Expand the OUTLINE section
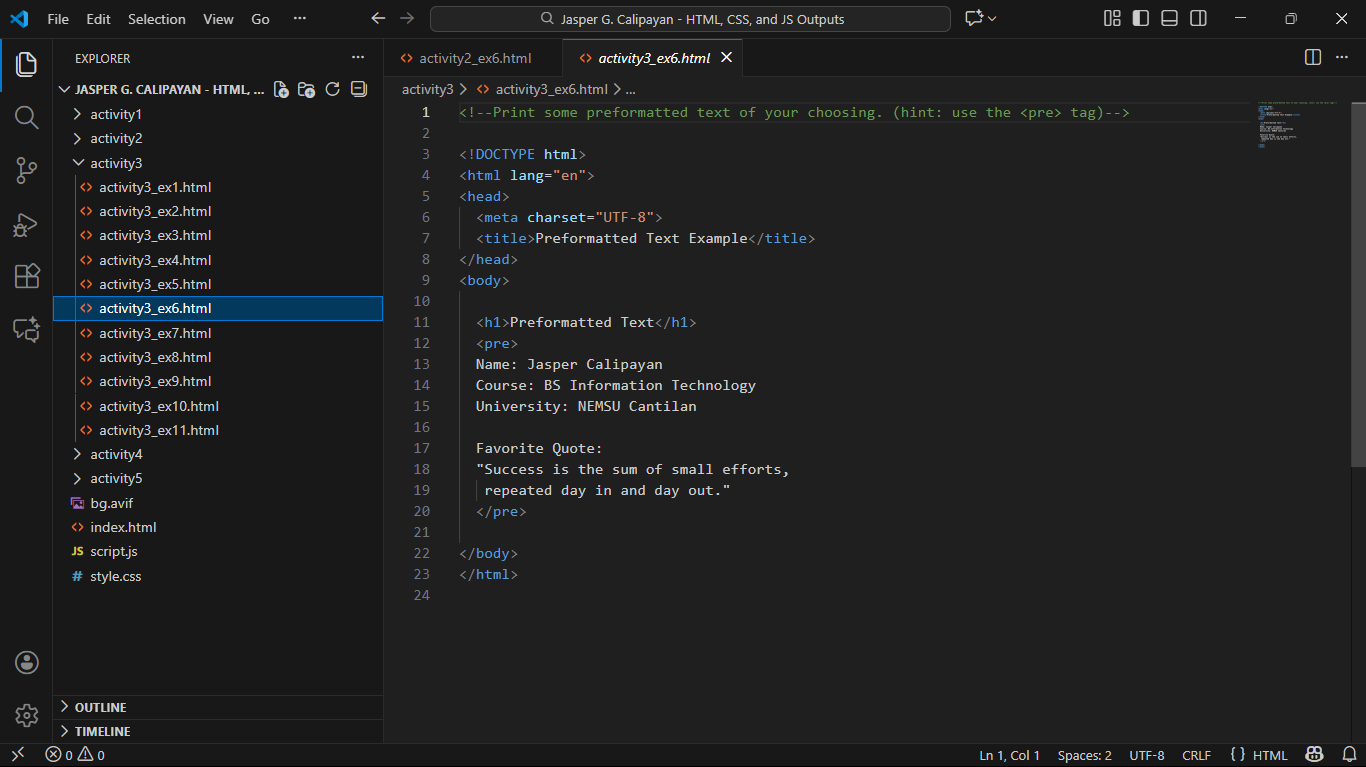1366x767 pixels. 100,707
